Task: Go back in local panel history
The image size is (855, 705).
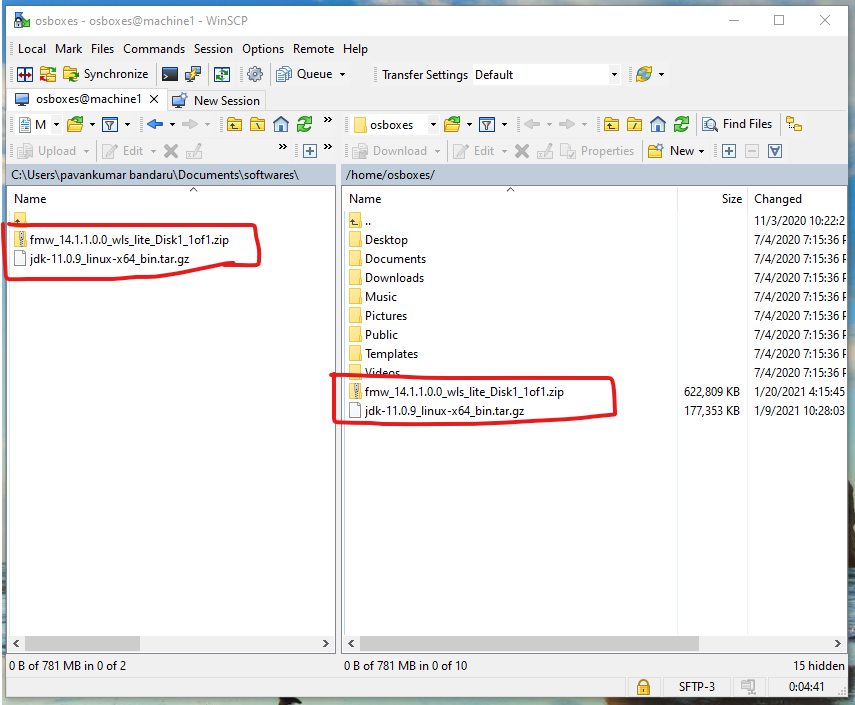Action: click(x=155, y=125)
